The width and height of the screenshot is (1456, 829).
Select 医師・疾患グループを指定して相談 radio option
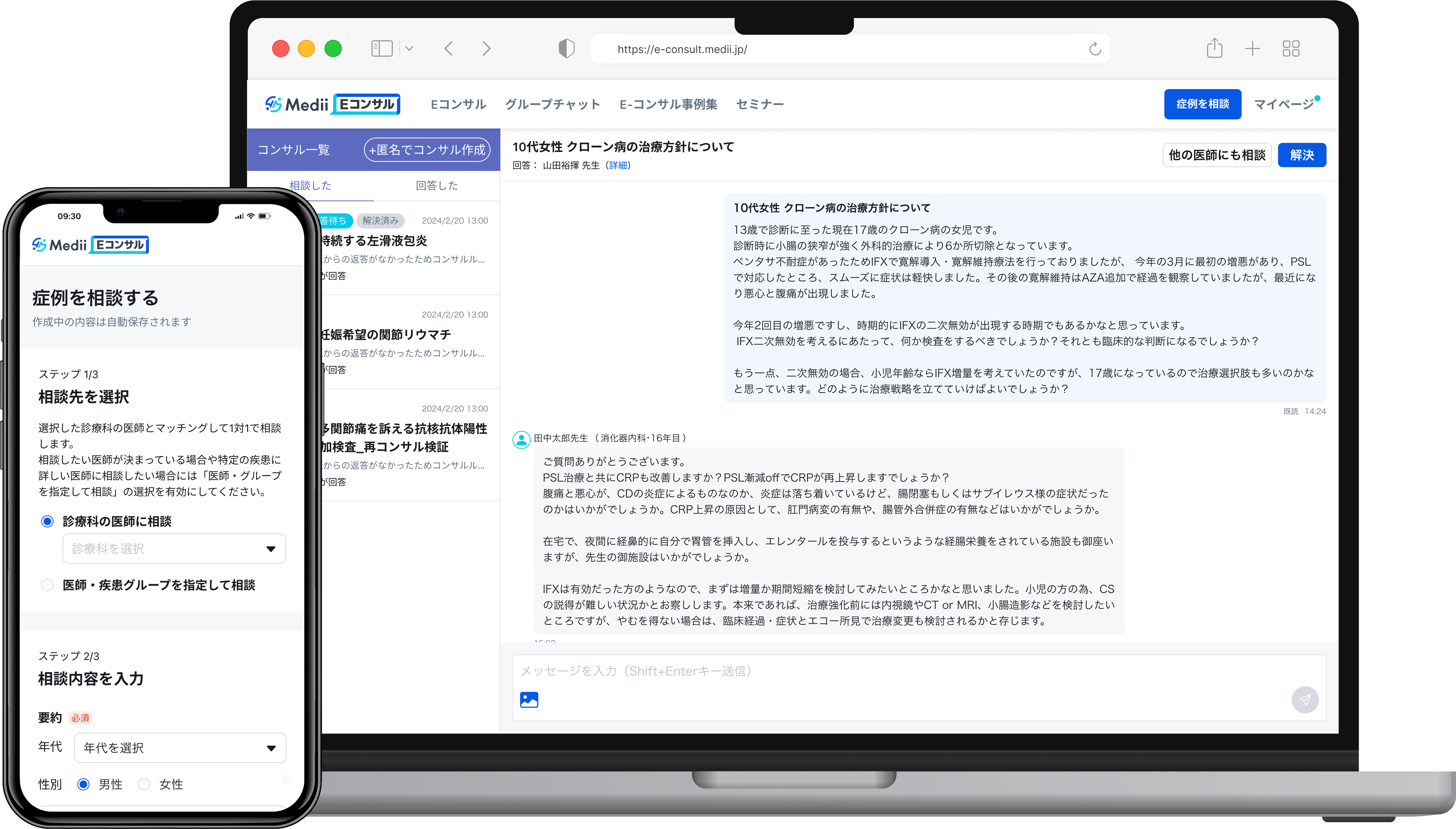pos(48,585)
